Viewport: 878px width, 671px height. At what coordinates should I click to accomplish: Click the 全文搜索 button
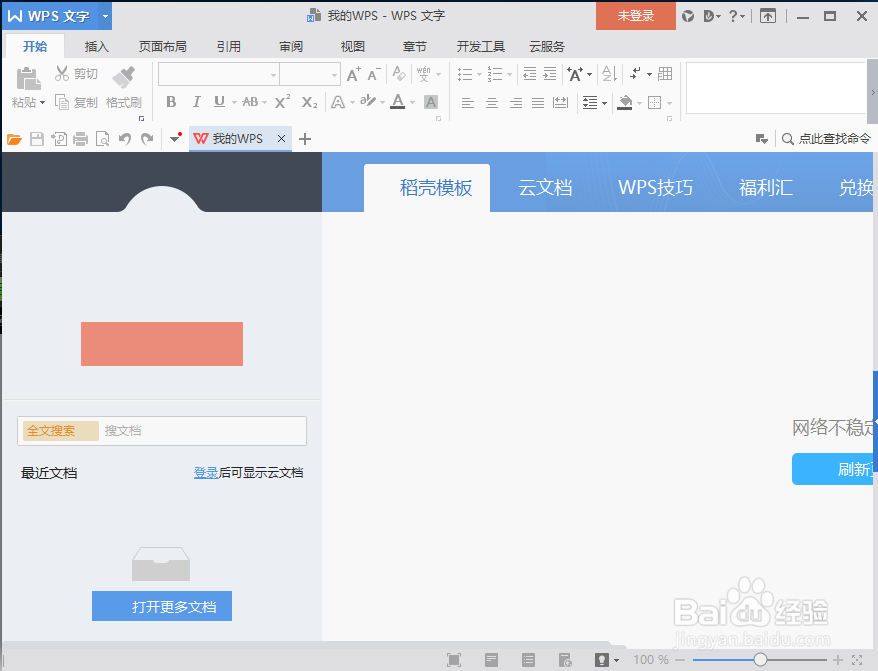[x=60, y=431]
